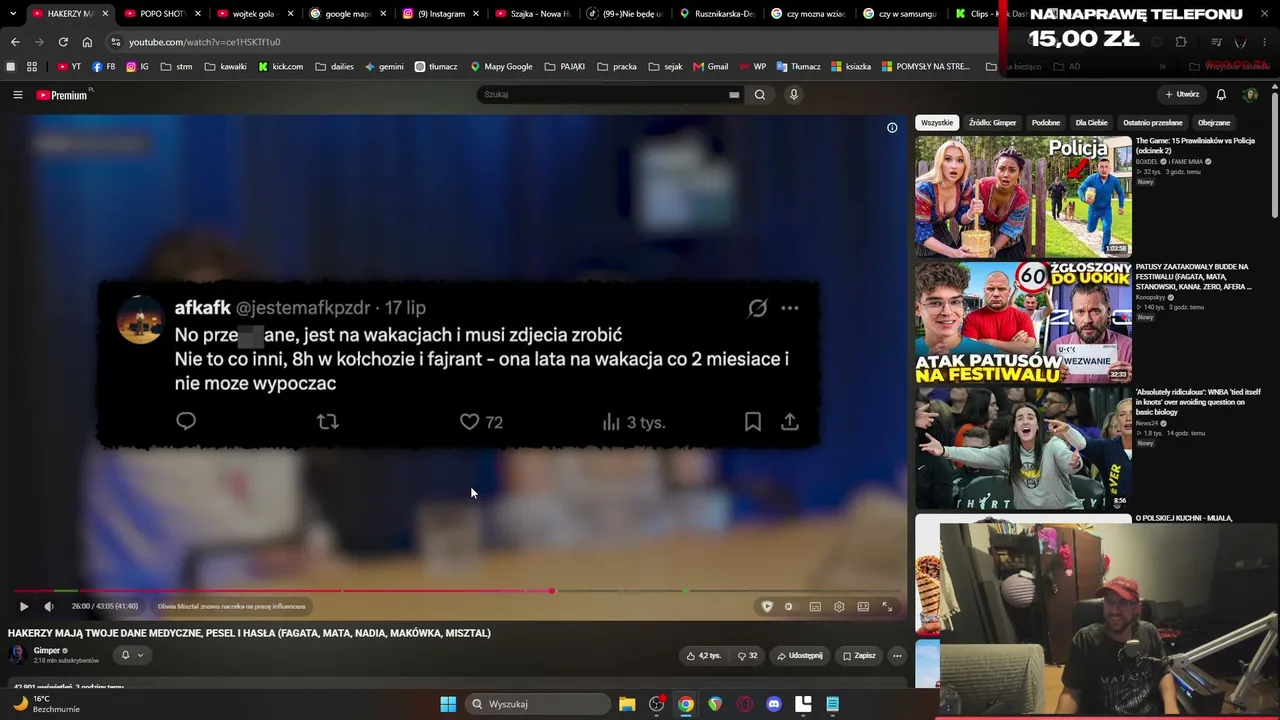Screen dimensions: 1280x720
Task: Open the gemini bookmark
Action: point(384,67)
